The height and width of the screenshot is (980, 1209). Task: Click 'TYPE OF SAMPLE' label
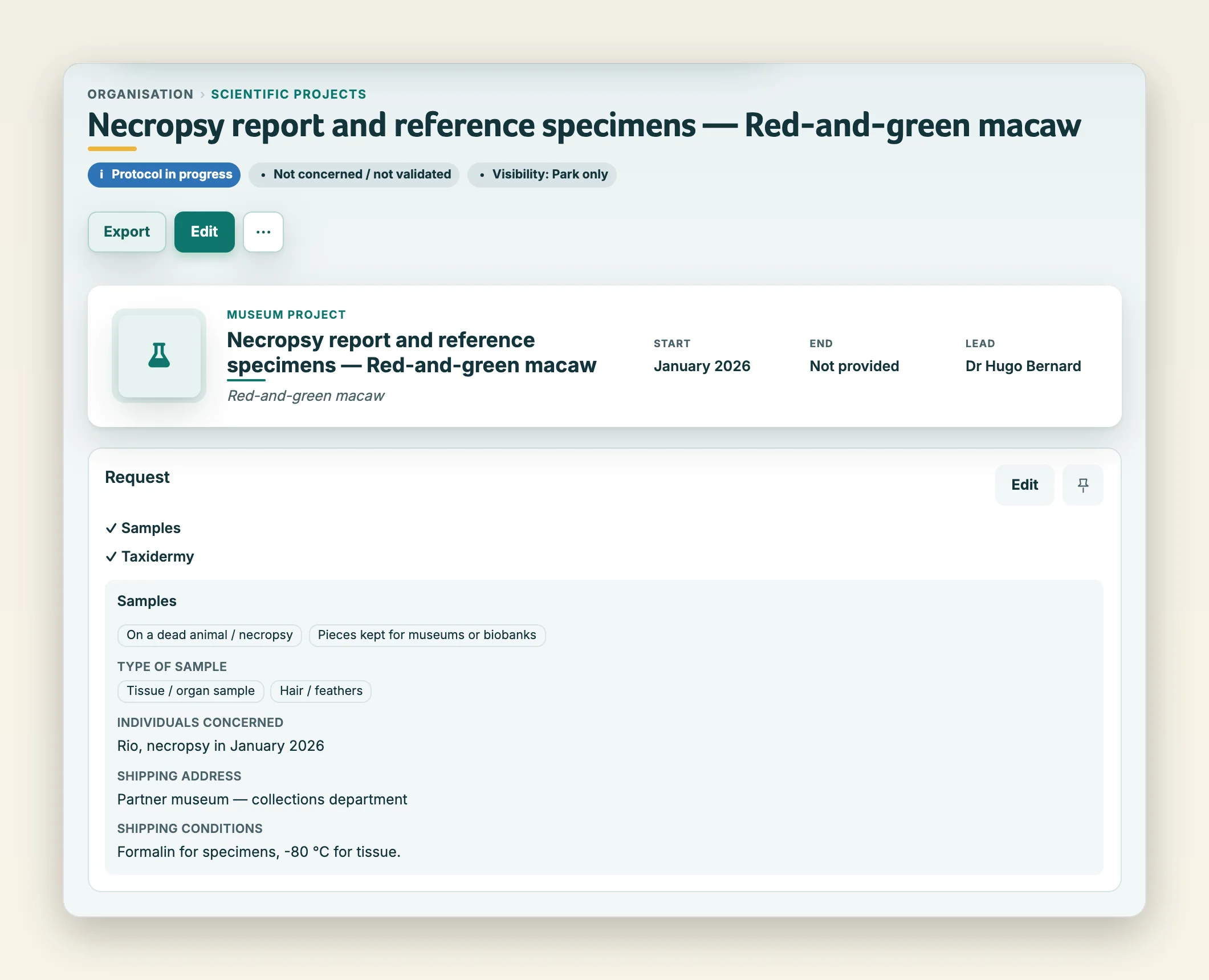pyautogui.click(x=172, y=666)
